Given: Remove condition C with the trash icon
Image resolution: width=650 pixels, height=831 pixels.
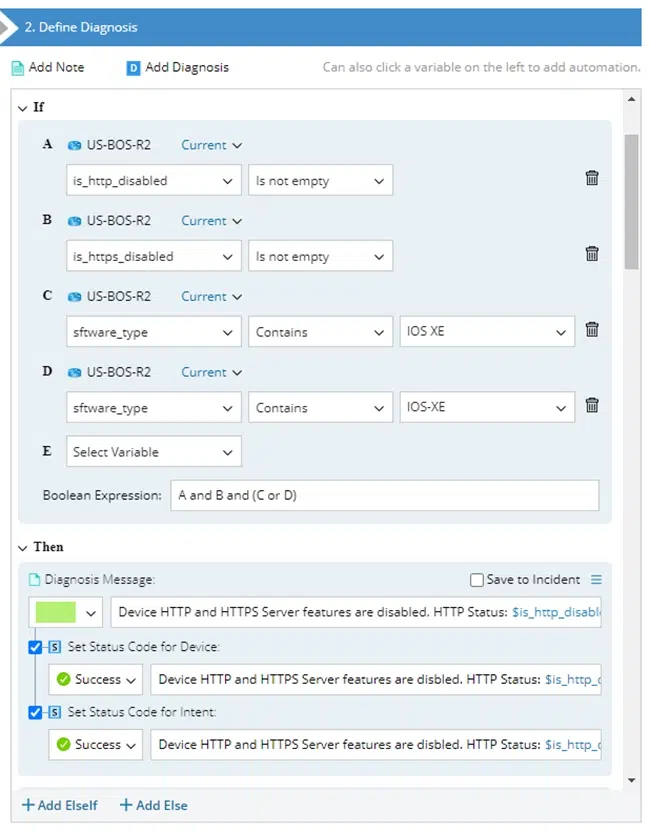Looking at the screenshot, I should [x=592, y=329].
